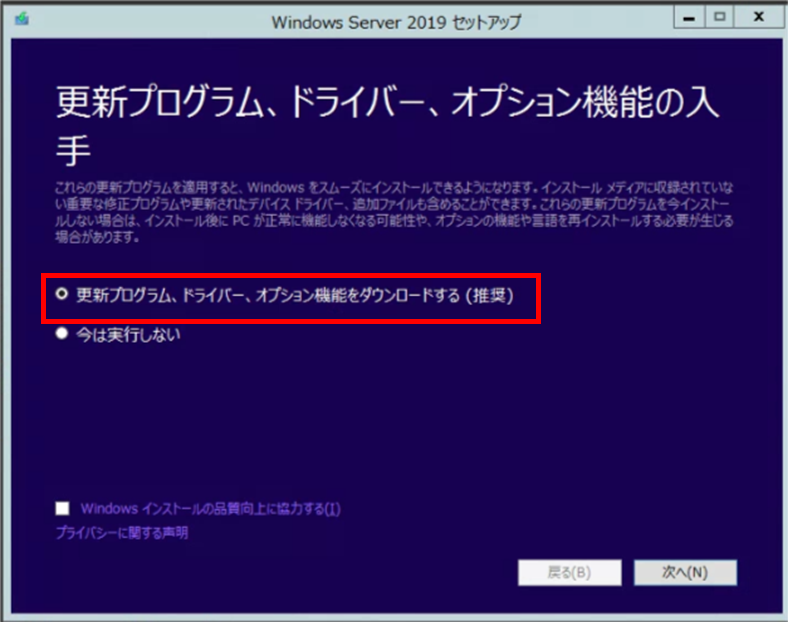788x622 pixels.
Task: Select the download updates (推奨) radio option
Action: coord(62,294)
